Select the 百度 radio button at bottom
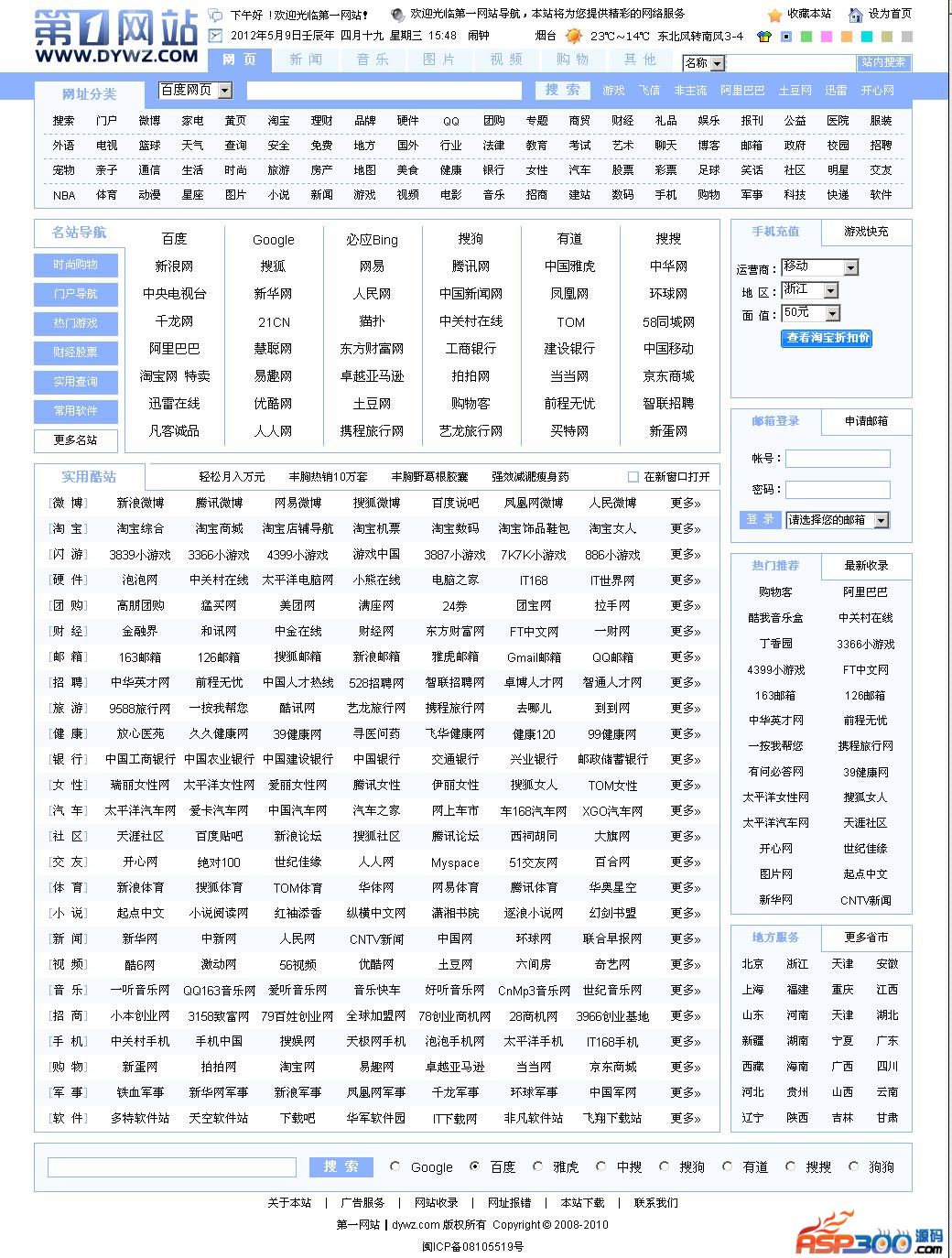Screen dimensions: 952x1258 click(x=474, y=1166)
